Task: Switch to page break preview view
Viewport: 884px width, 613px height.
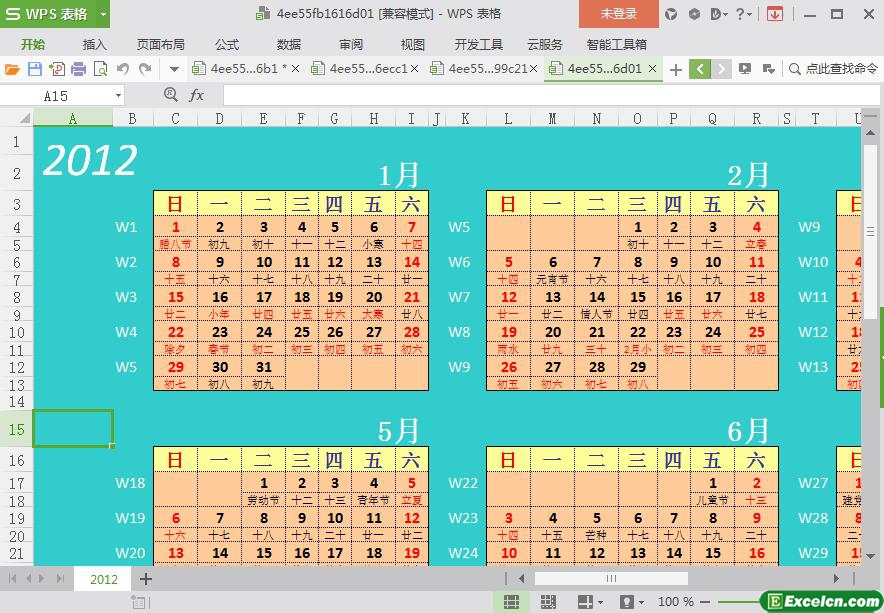Action: (548, 602)
